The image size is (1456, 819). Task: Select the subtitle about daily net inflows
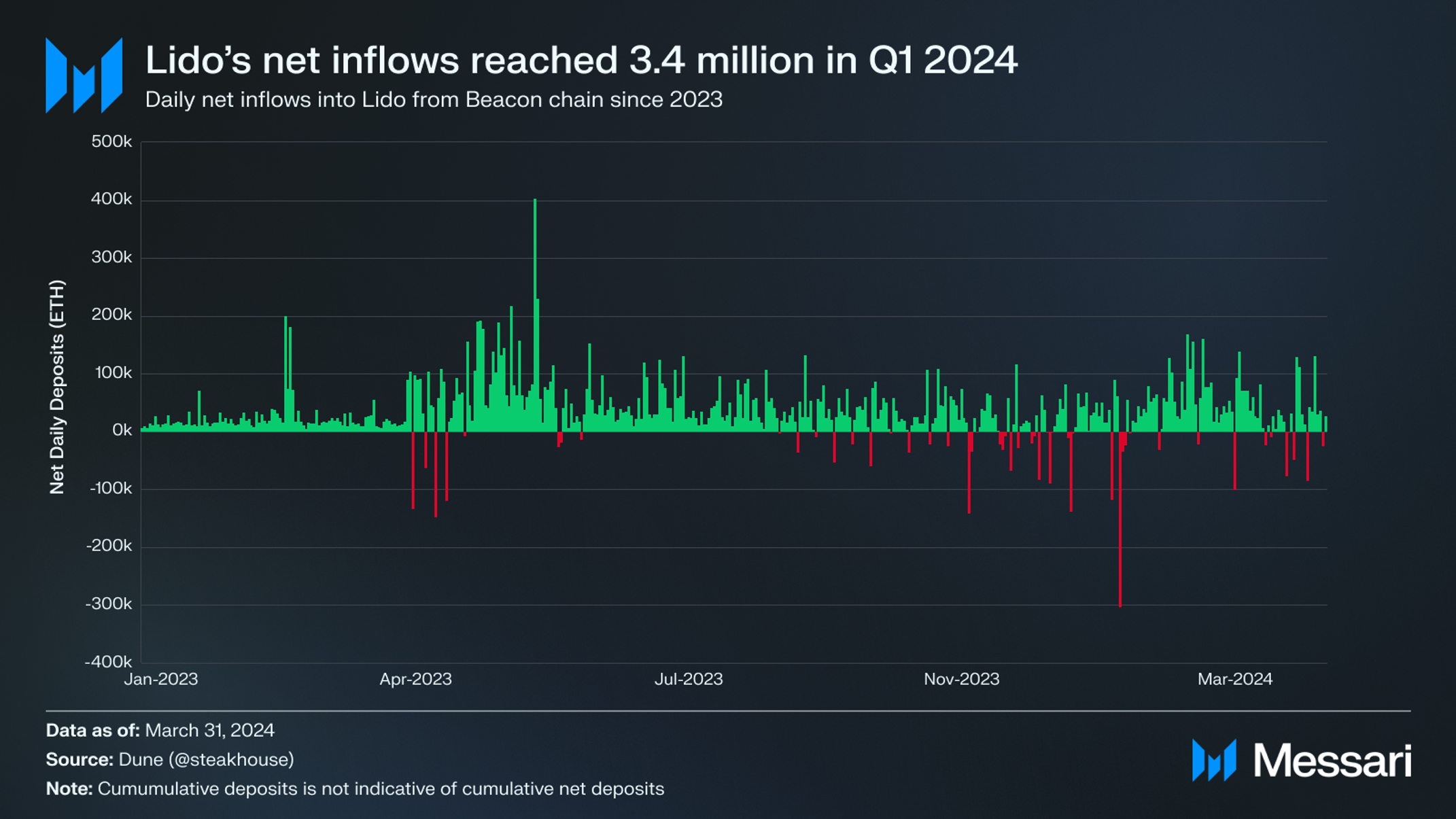[x=434, y=100]
